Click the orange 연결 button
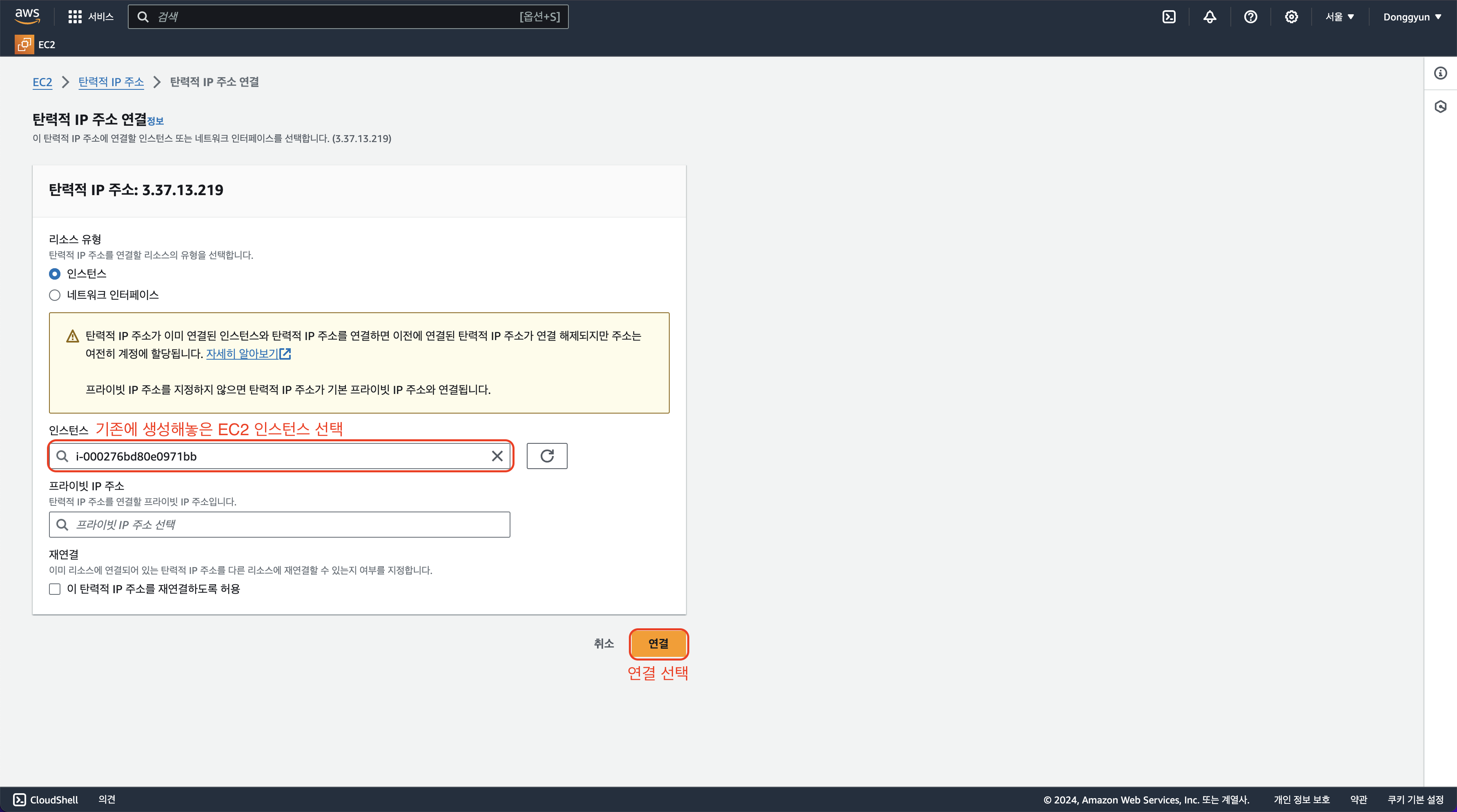The width and height of the screenshot is (1457, 812). [658, 643]
